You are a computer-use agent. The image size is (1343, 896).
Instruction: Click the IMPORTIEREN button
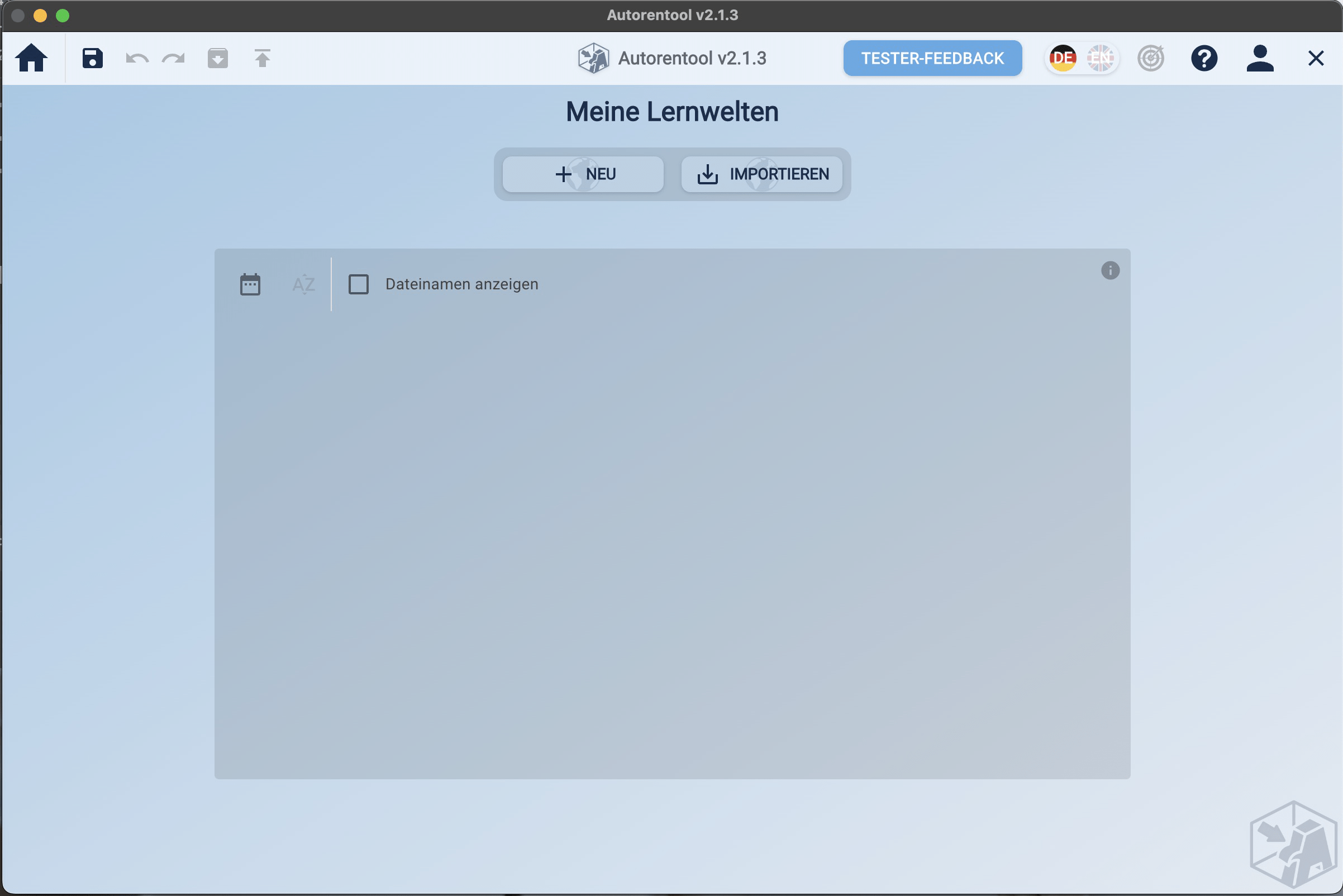(762, 174)
